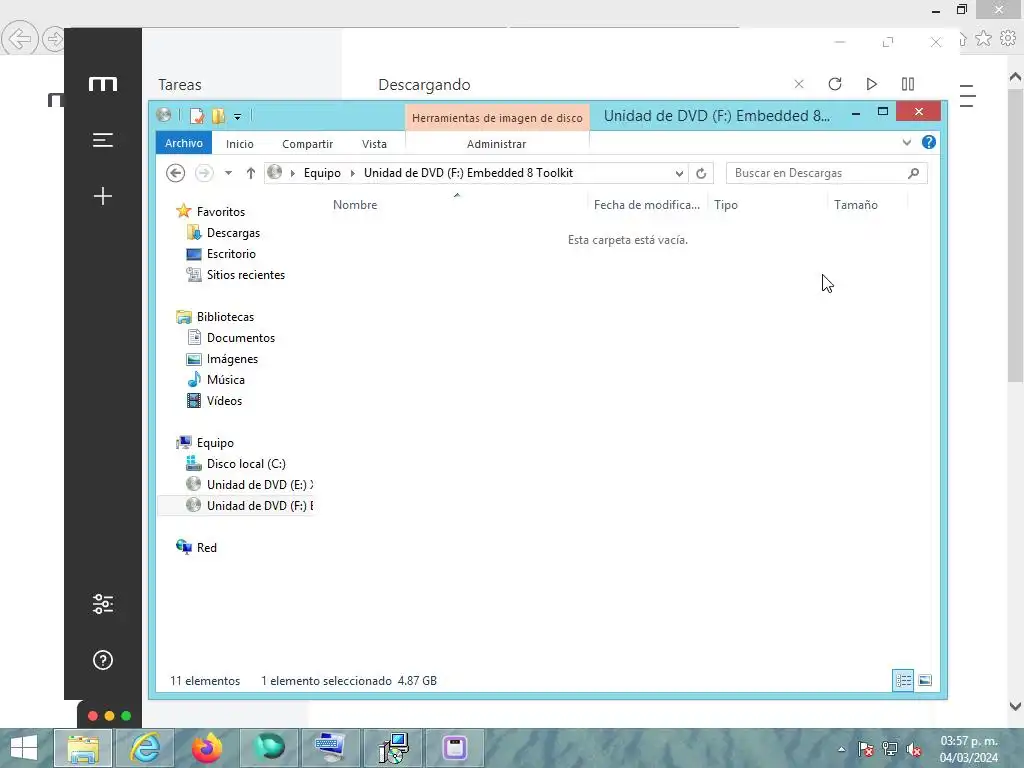Open the download manager hamburger menu
The image size is (1024, 768).
coord(103,140)
